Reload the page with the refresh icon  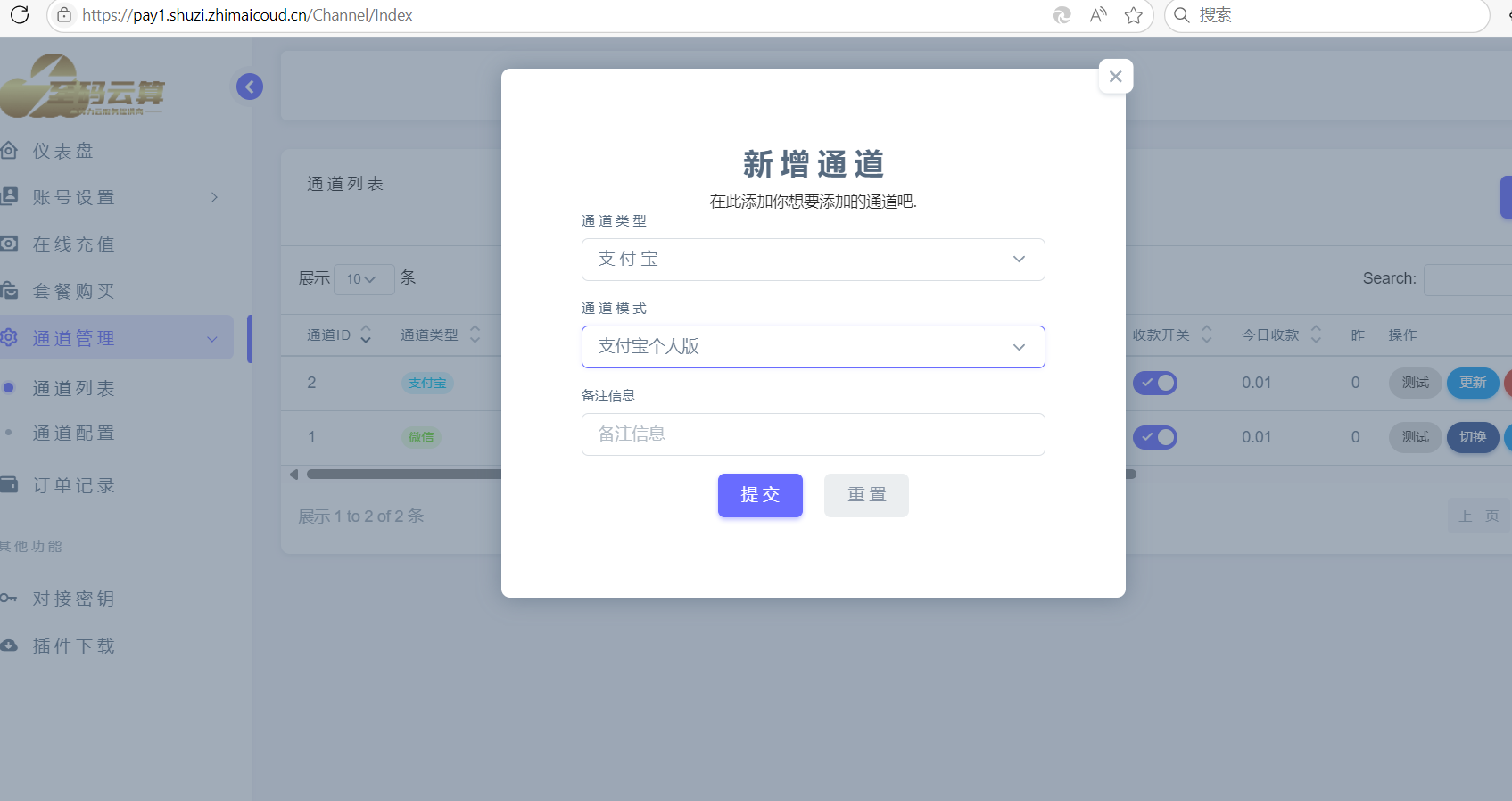[x=20, y=14]
